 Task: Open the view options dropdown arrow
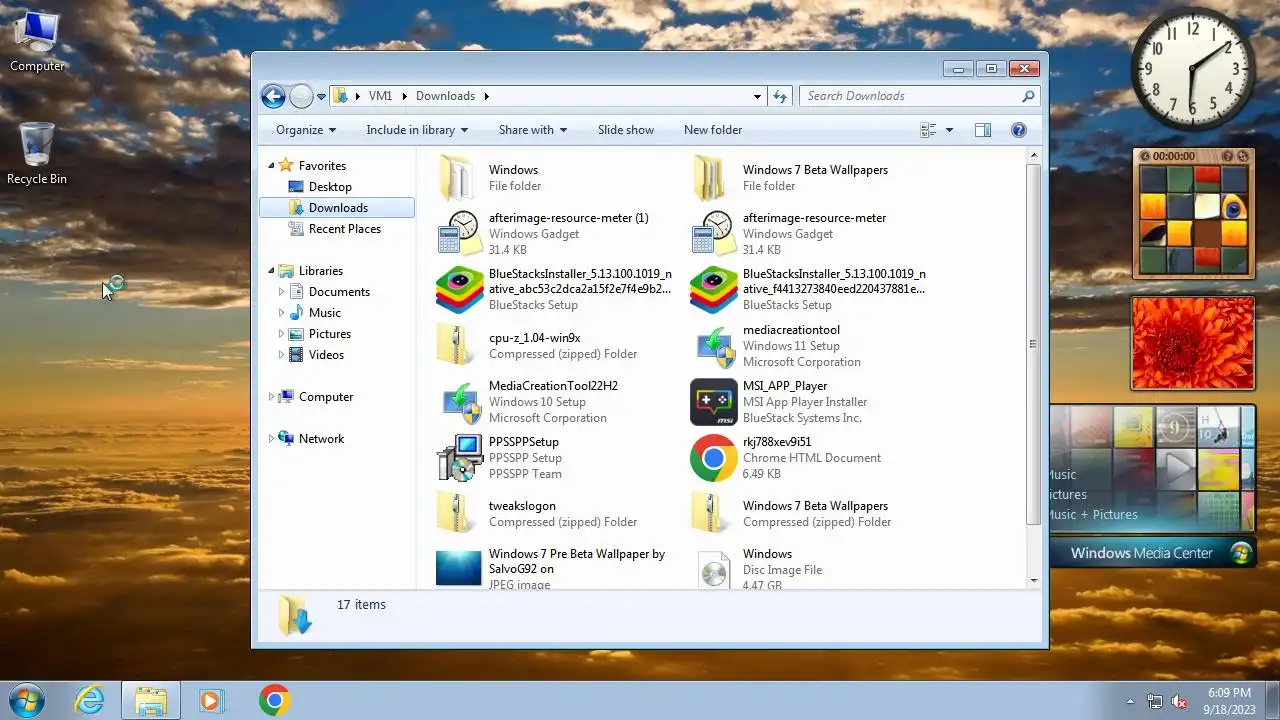click(x=949, y=130)
